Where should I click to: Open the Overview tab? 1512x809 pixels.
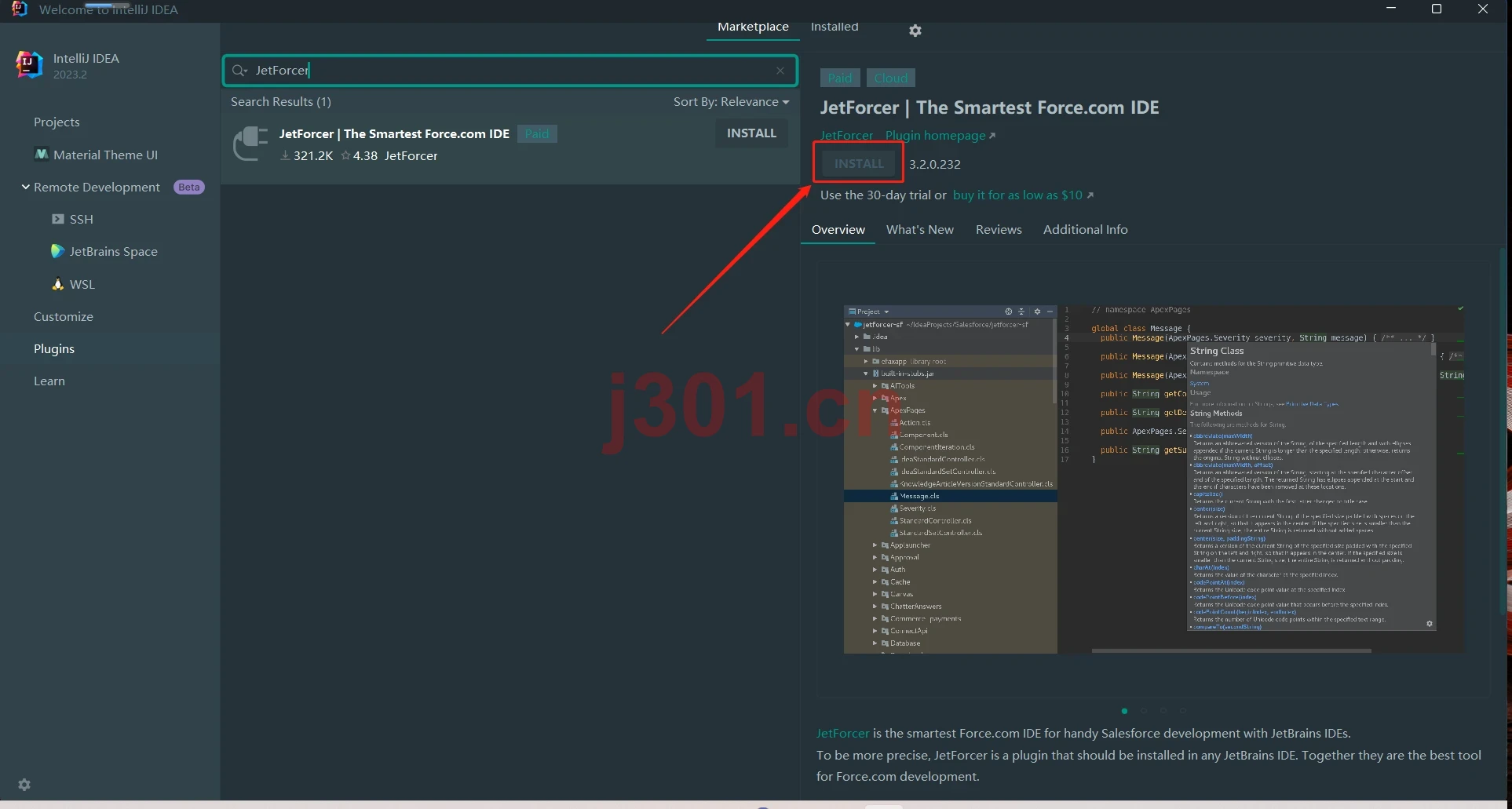tap(838, 230)
